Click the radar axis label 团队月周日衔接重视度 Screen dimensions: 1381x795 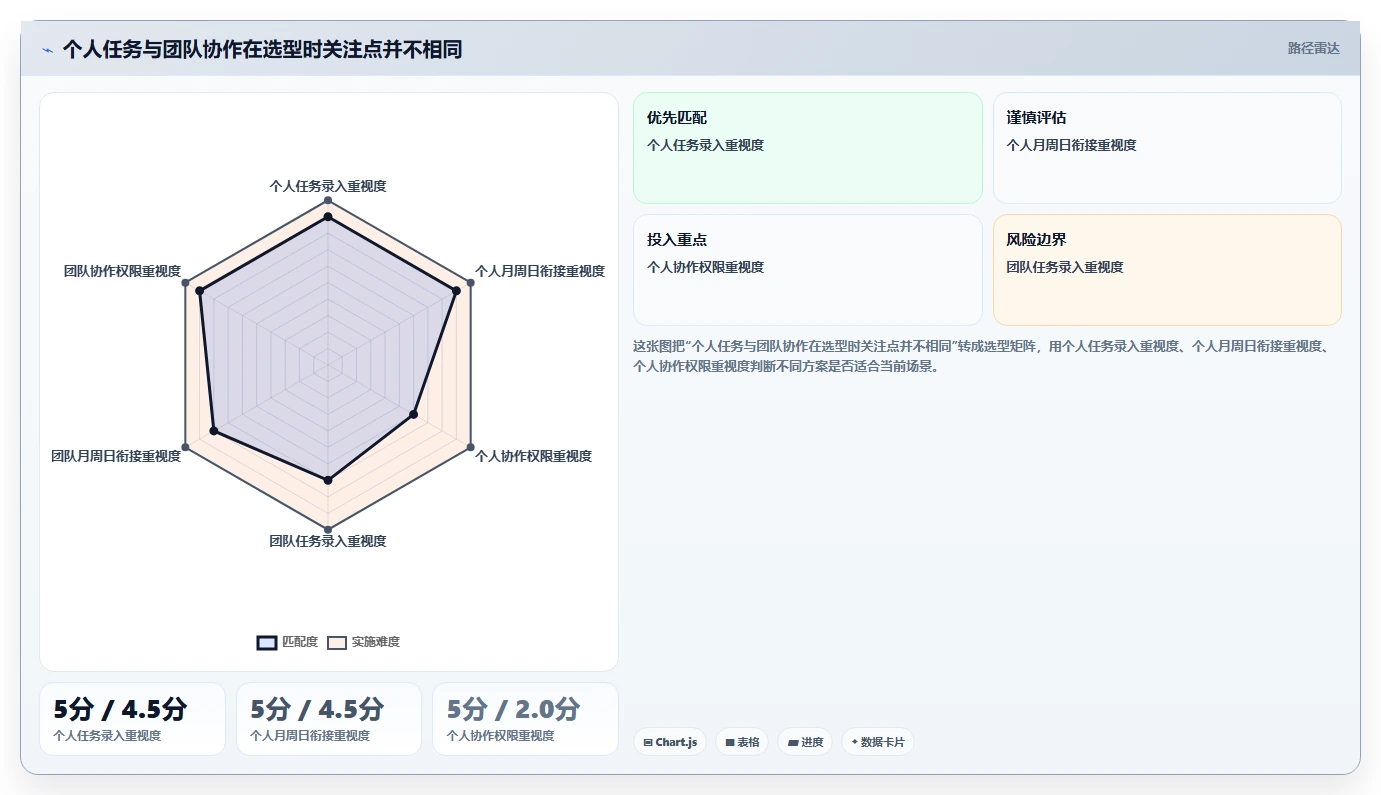point(116,456)
